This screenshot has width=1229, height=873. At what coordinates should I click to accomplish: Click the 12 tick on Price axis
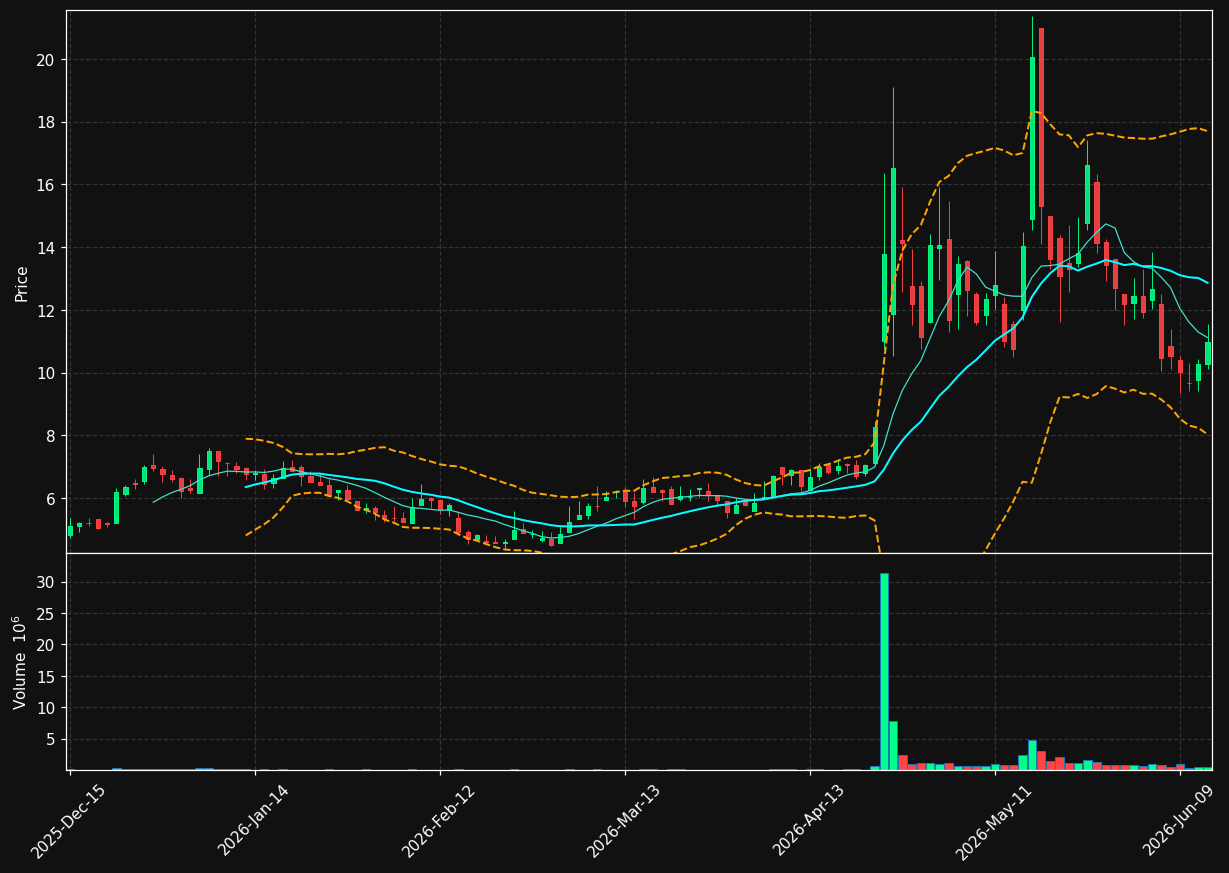(x=45, y=310)
